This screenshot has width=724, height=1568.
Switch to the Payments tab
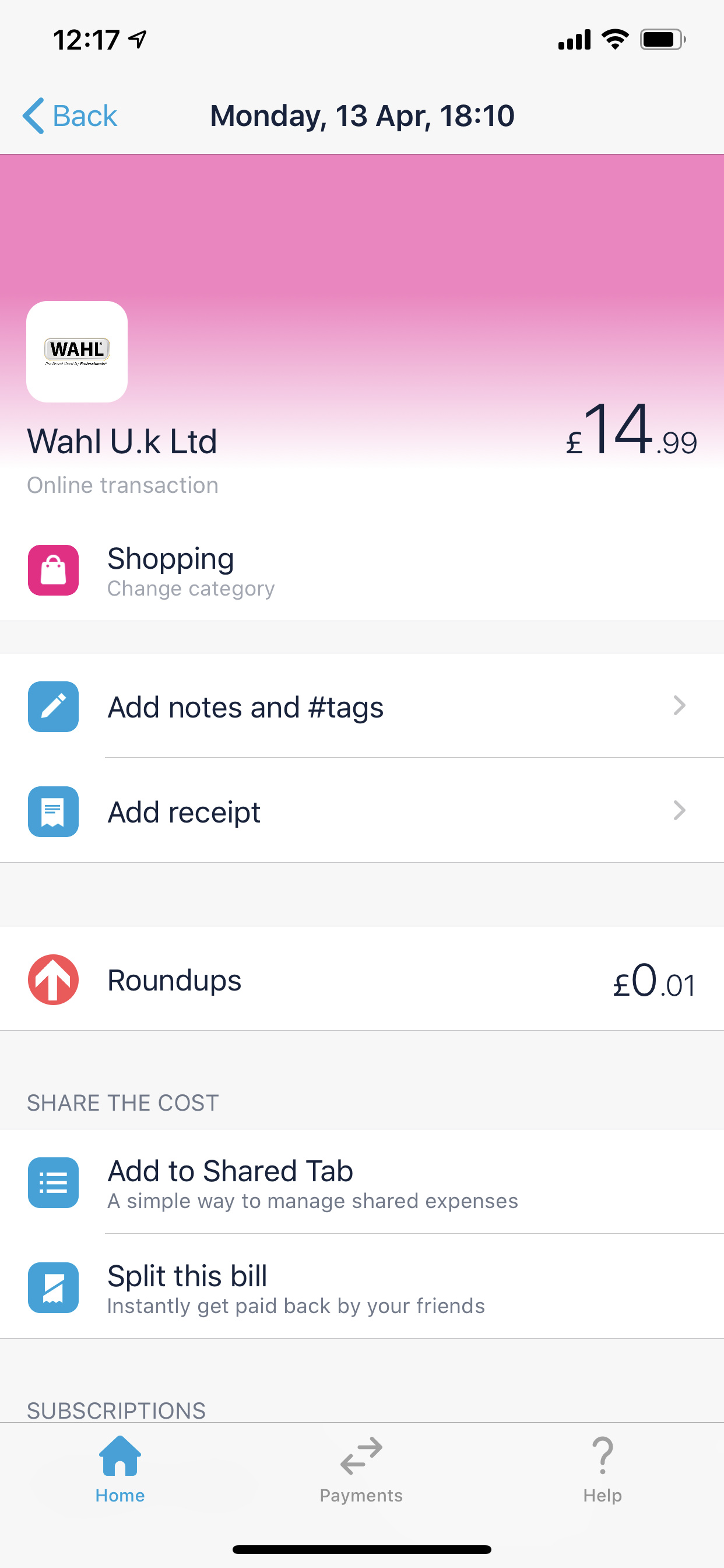coord(361,1468)
